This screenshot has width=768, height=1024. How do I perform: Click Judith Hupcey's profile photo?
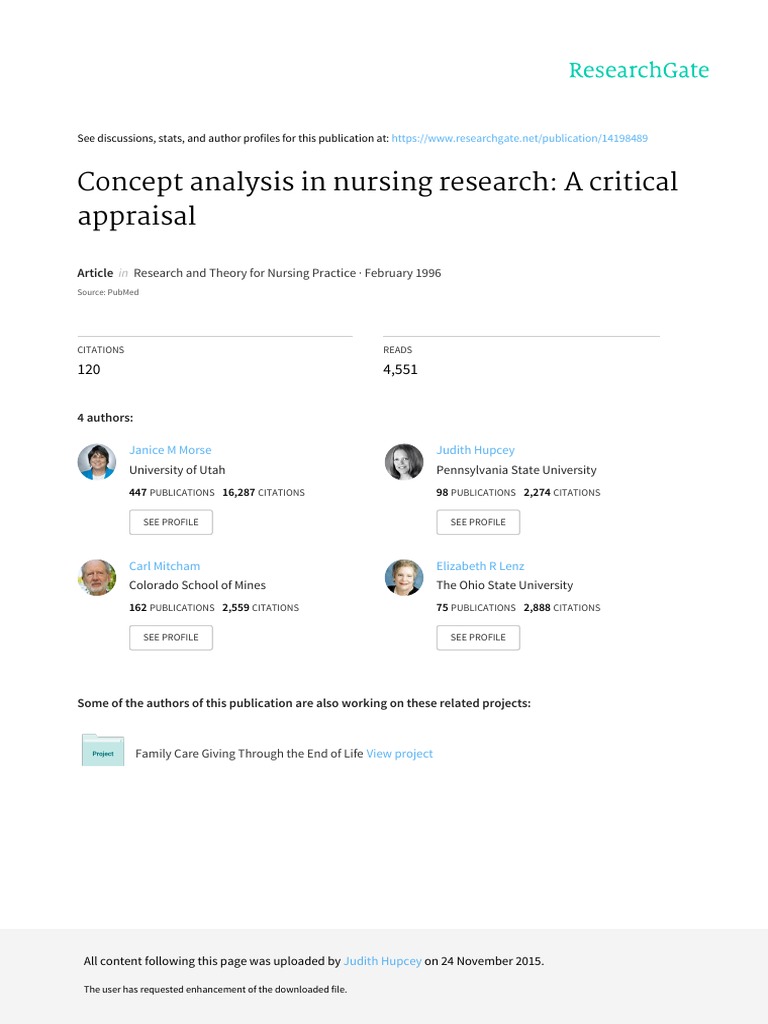point(404,462)
